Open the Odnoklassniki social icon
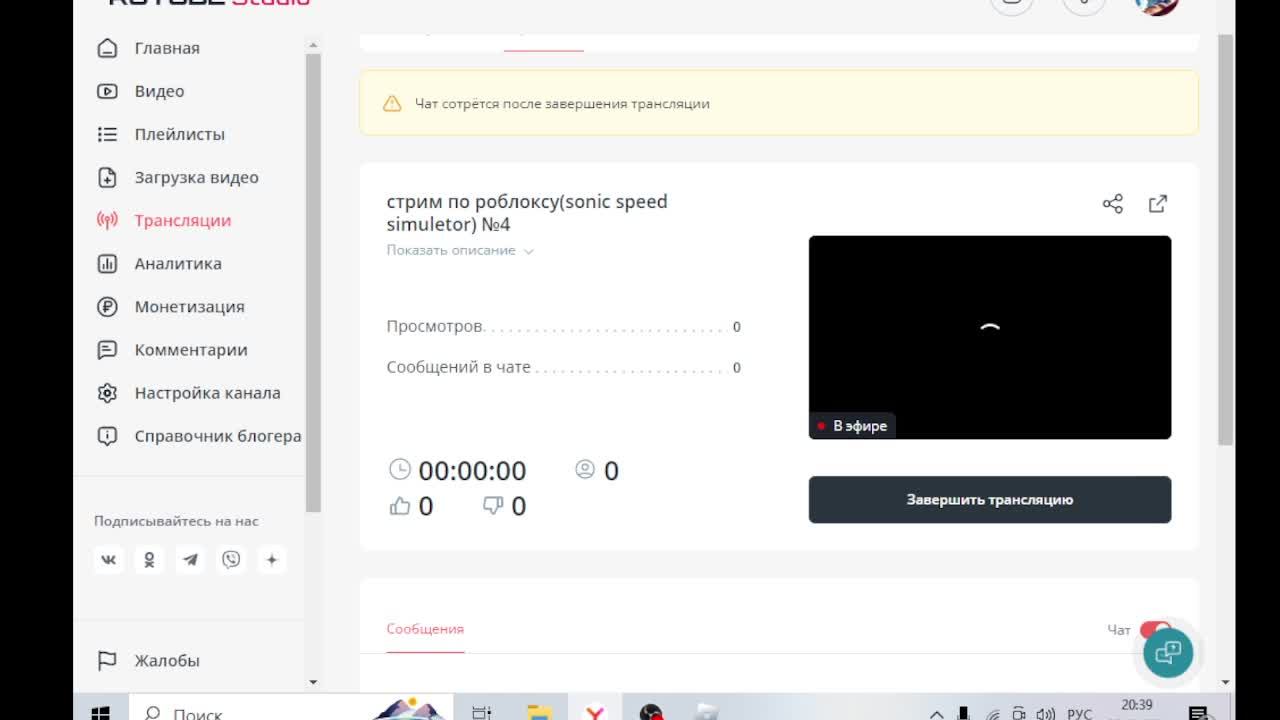 click(149, 560)
